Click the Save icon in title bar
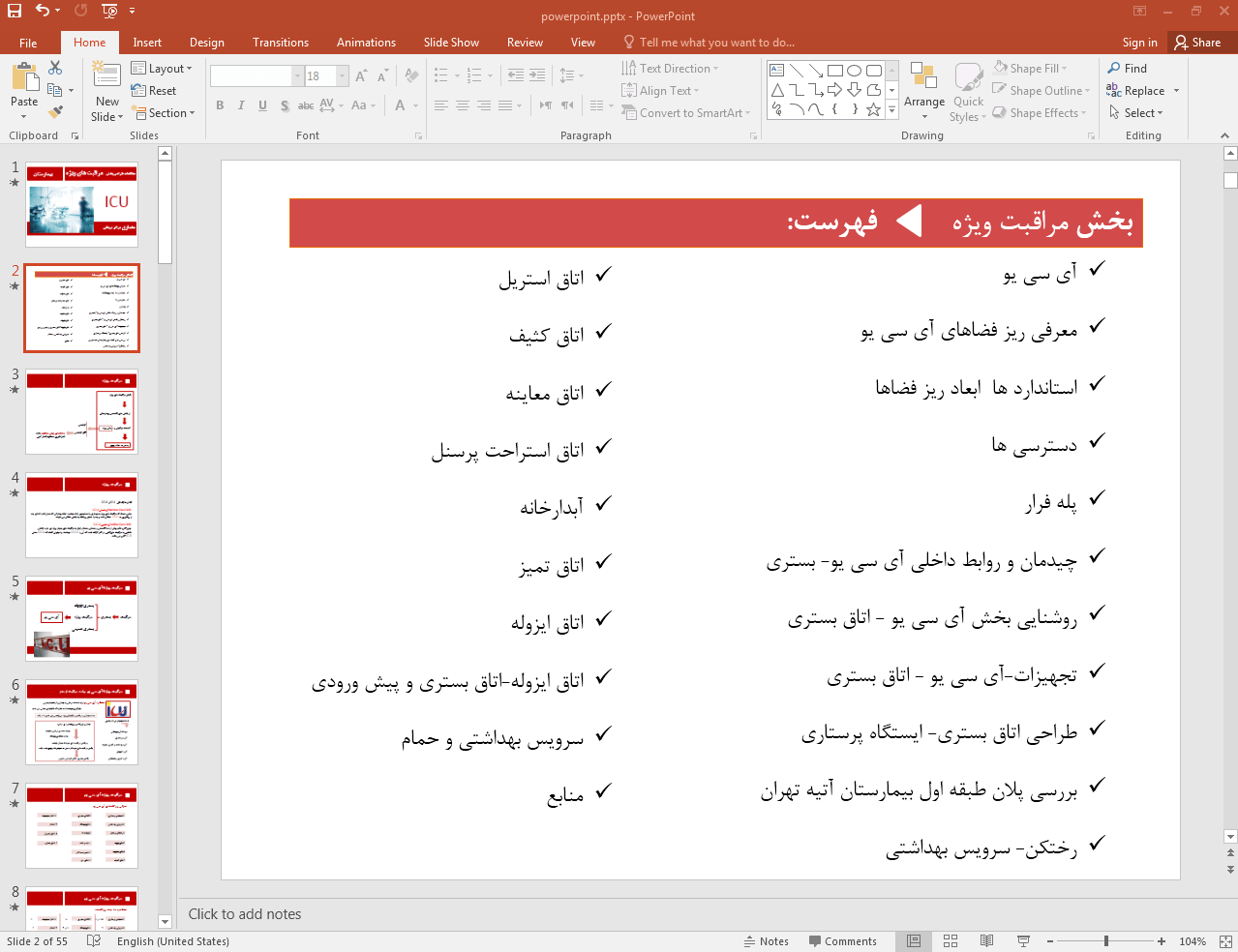1238x952 pixels. tap(15, 11)
